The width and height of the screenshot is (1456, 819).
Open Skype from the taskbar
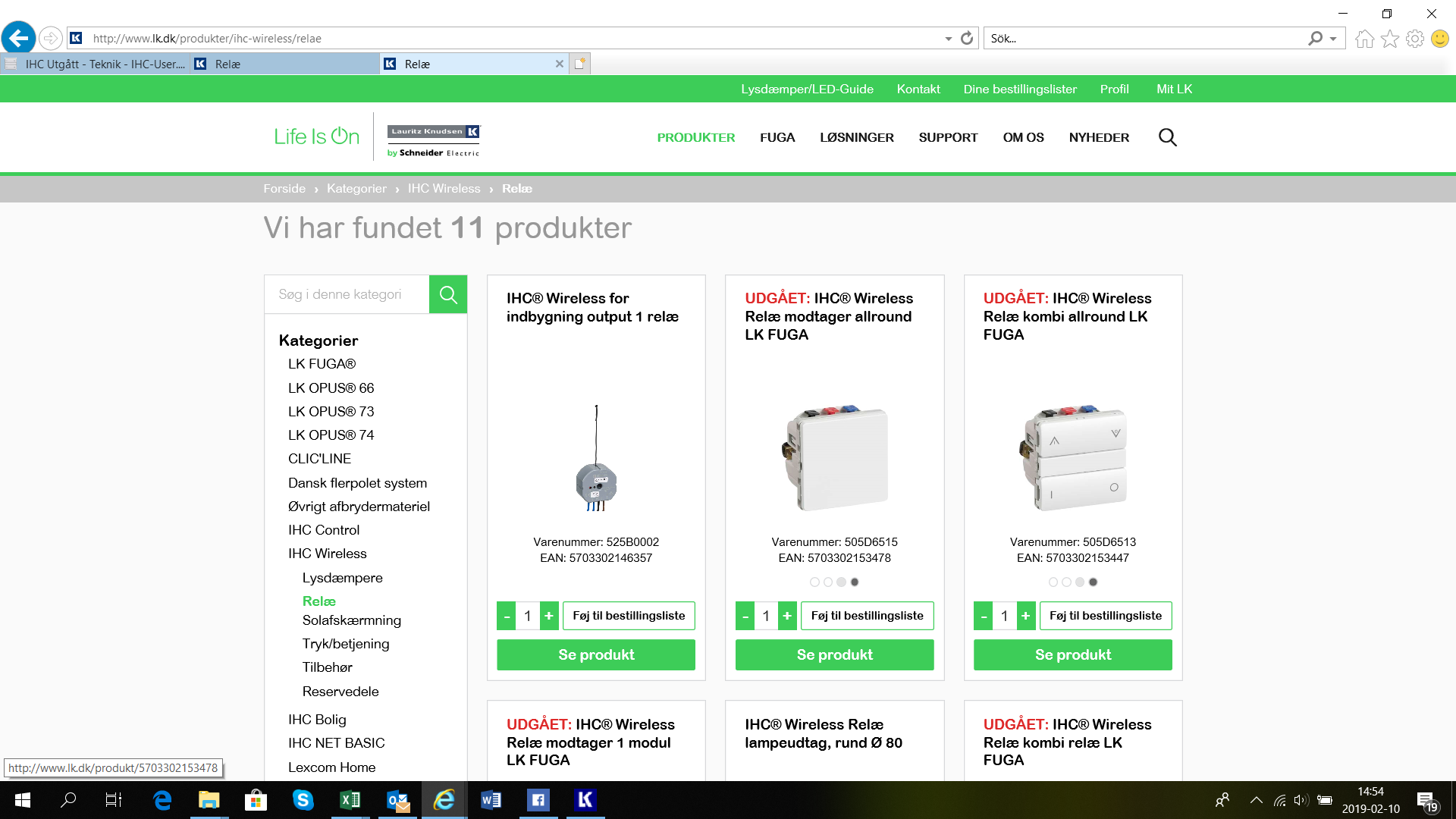pyautogui.click(x=303, y=800)
